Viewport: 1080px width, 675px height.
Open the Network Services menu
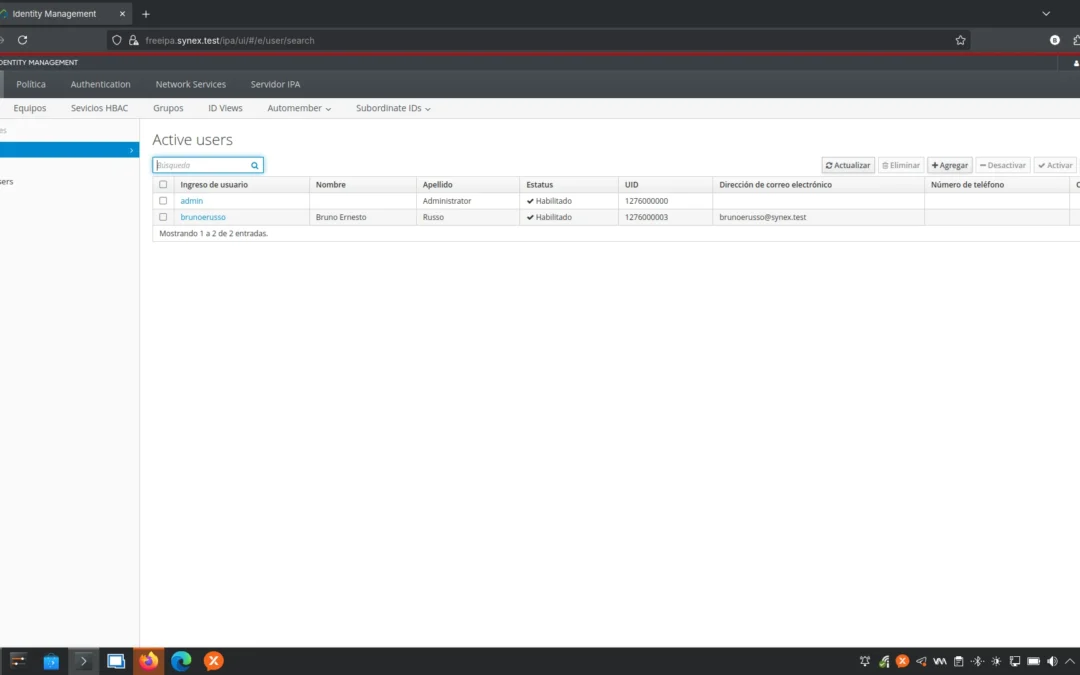coord(190,84)
